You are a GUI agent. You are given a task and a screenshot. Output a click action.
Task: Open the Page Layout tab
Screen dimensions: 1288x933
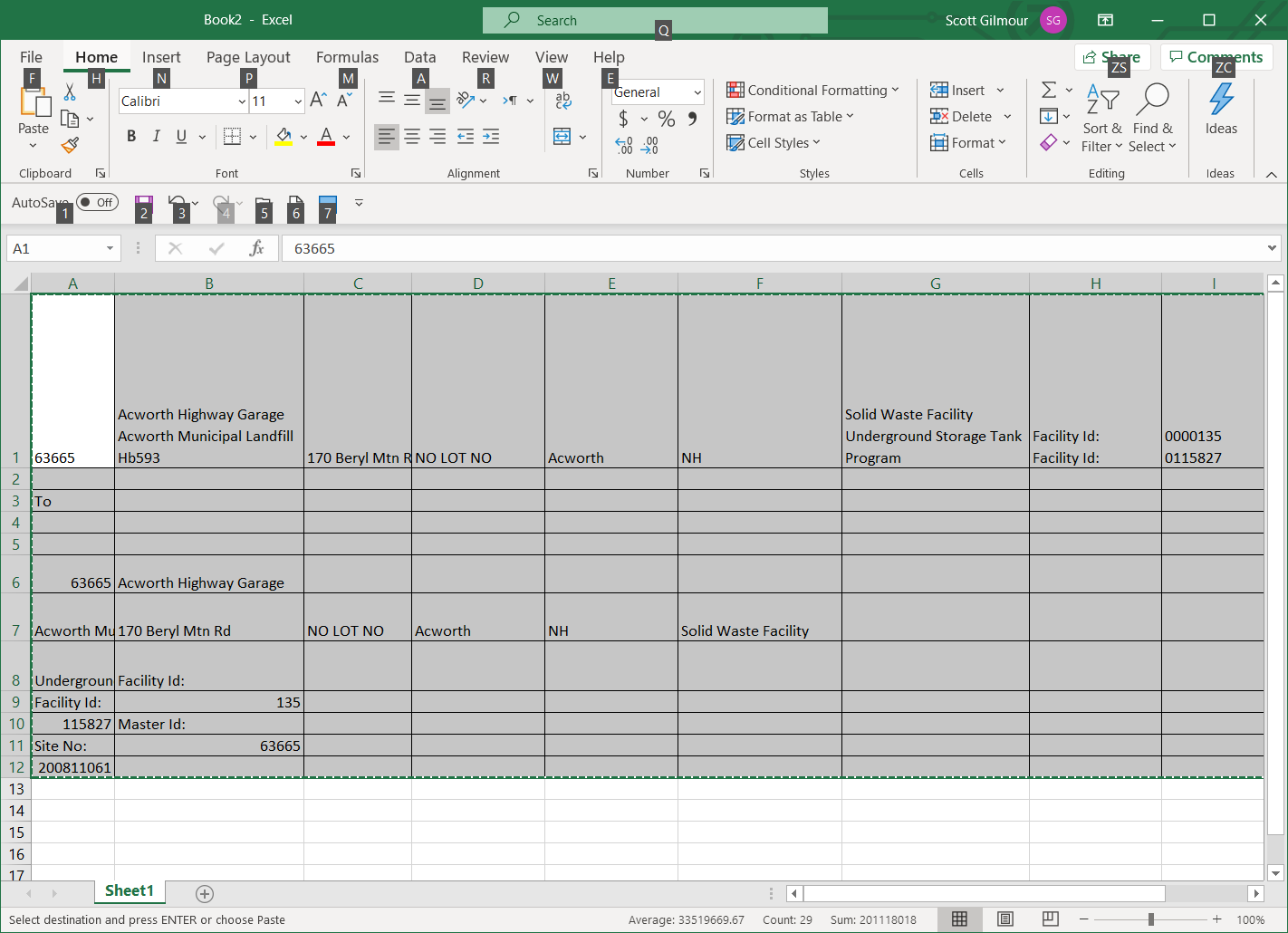(248, 57)
